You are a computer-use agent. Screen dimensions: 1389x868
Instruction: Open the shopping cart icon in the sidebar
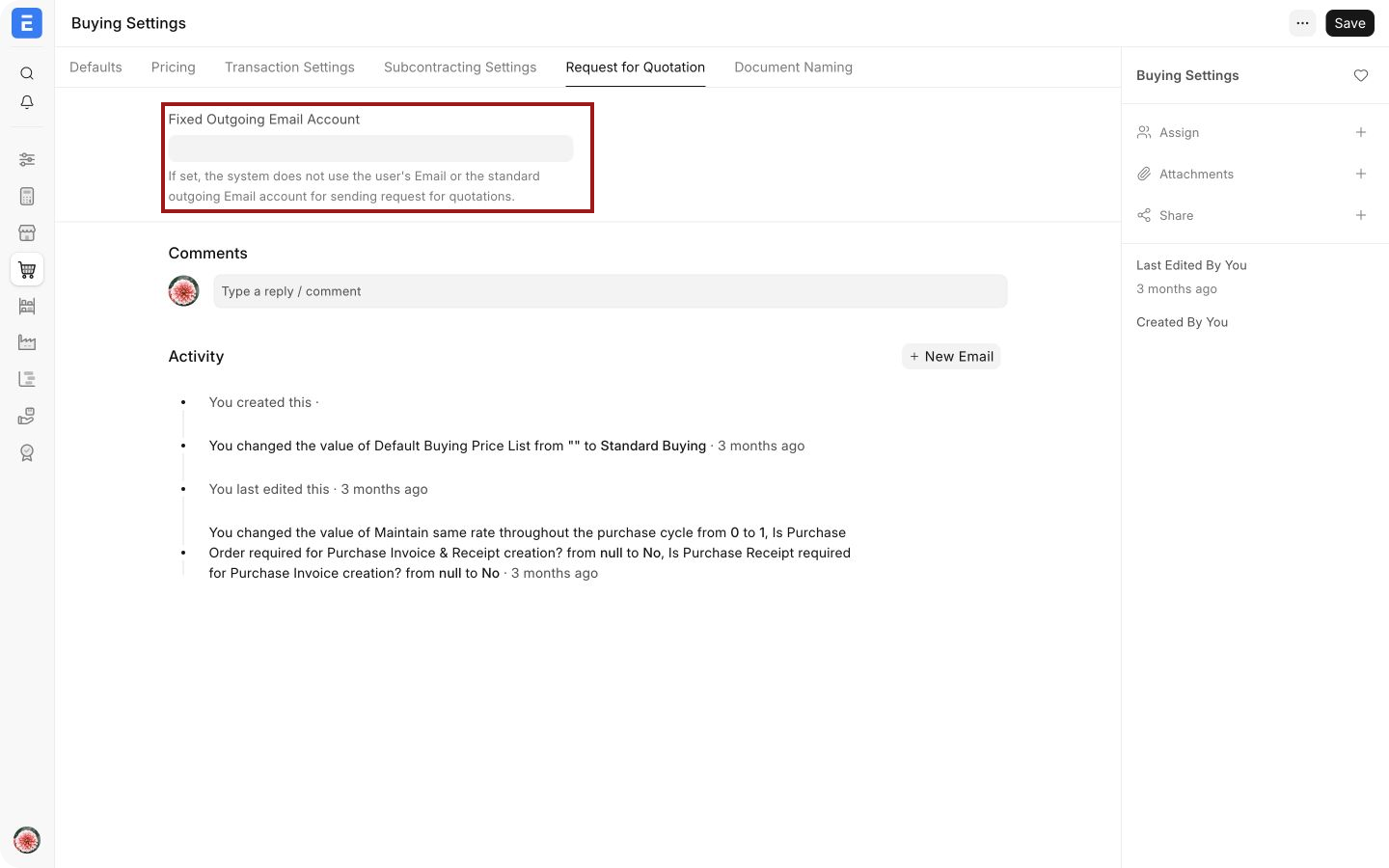click(27, 270)
